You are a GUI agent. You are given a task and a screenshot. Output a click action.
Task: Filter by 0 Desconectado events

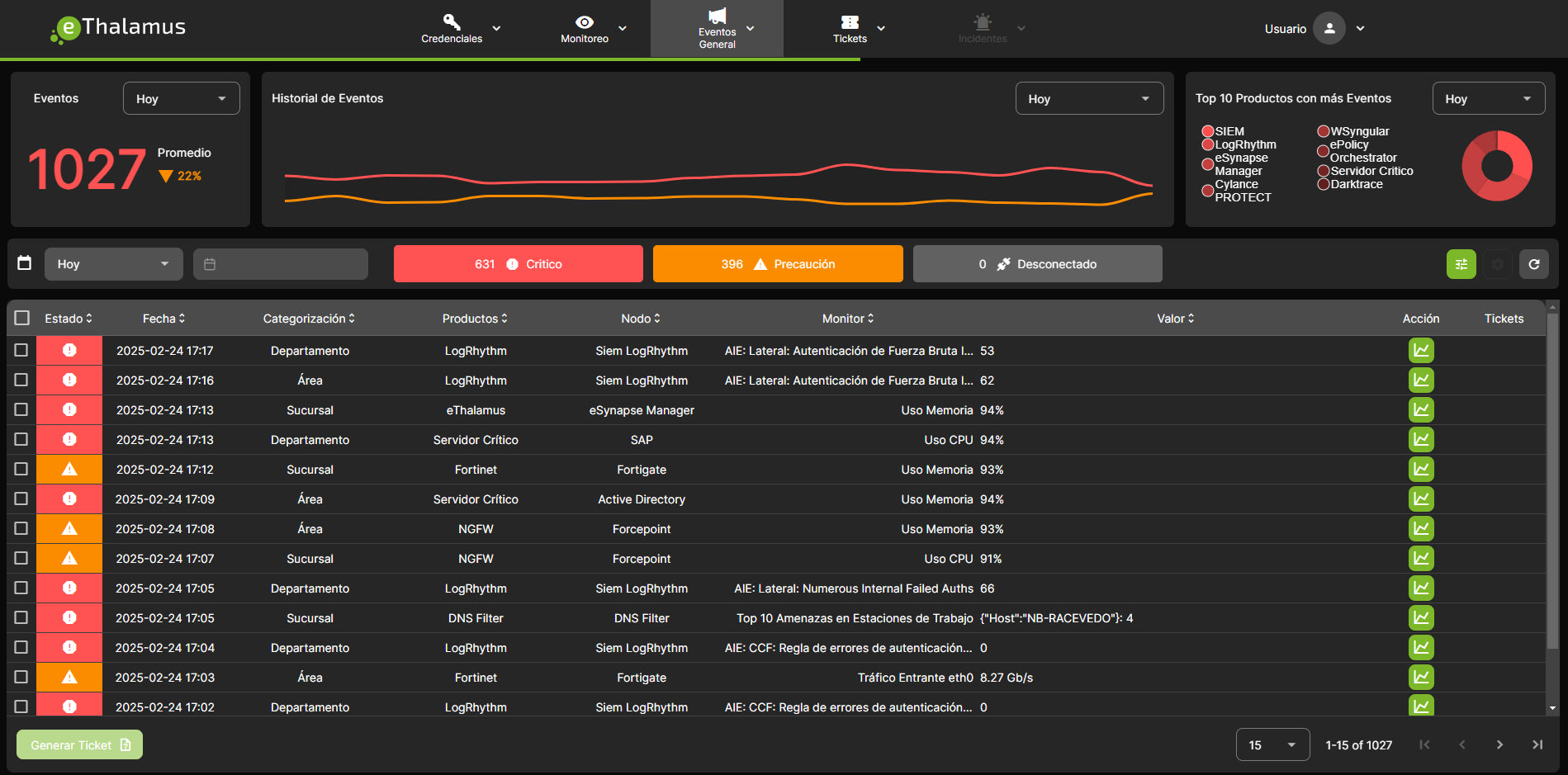coord(1038,264)
